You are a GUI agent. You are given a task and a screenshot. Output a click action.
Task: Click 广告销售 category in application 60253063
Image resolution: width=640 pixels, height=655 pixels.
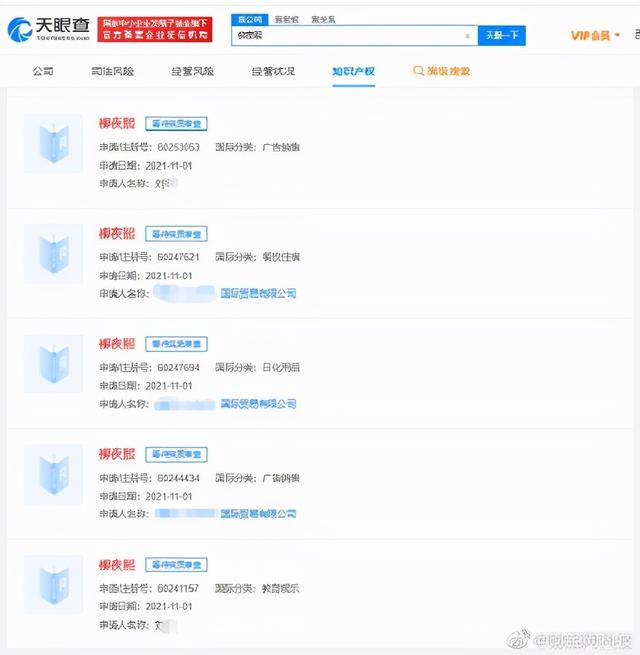point(281,147)
